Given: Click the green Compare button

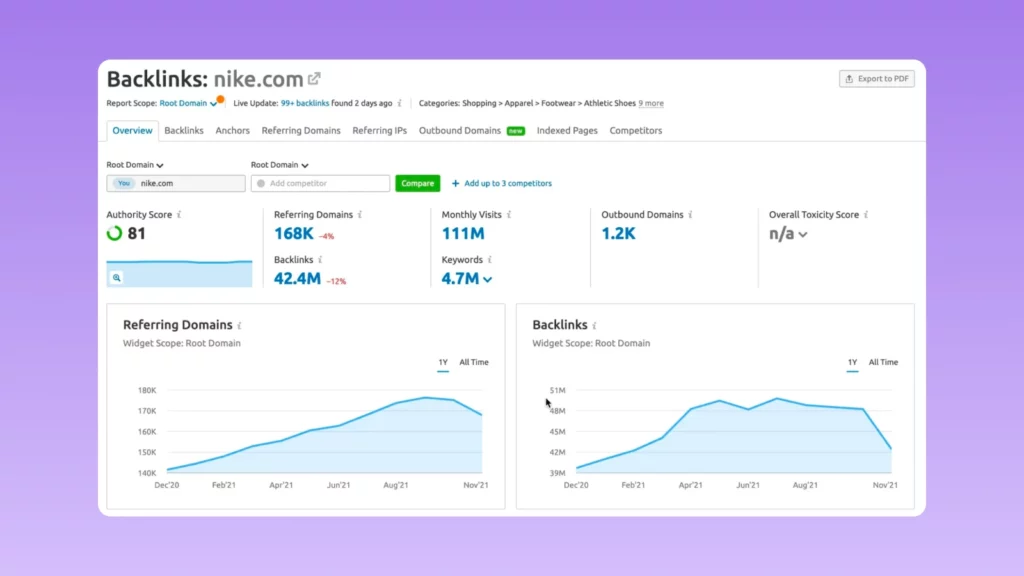Looking at the screenshot, I should click(417, 184).
